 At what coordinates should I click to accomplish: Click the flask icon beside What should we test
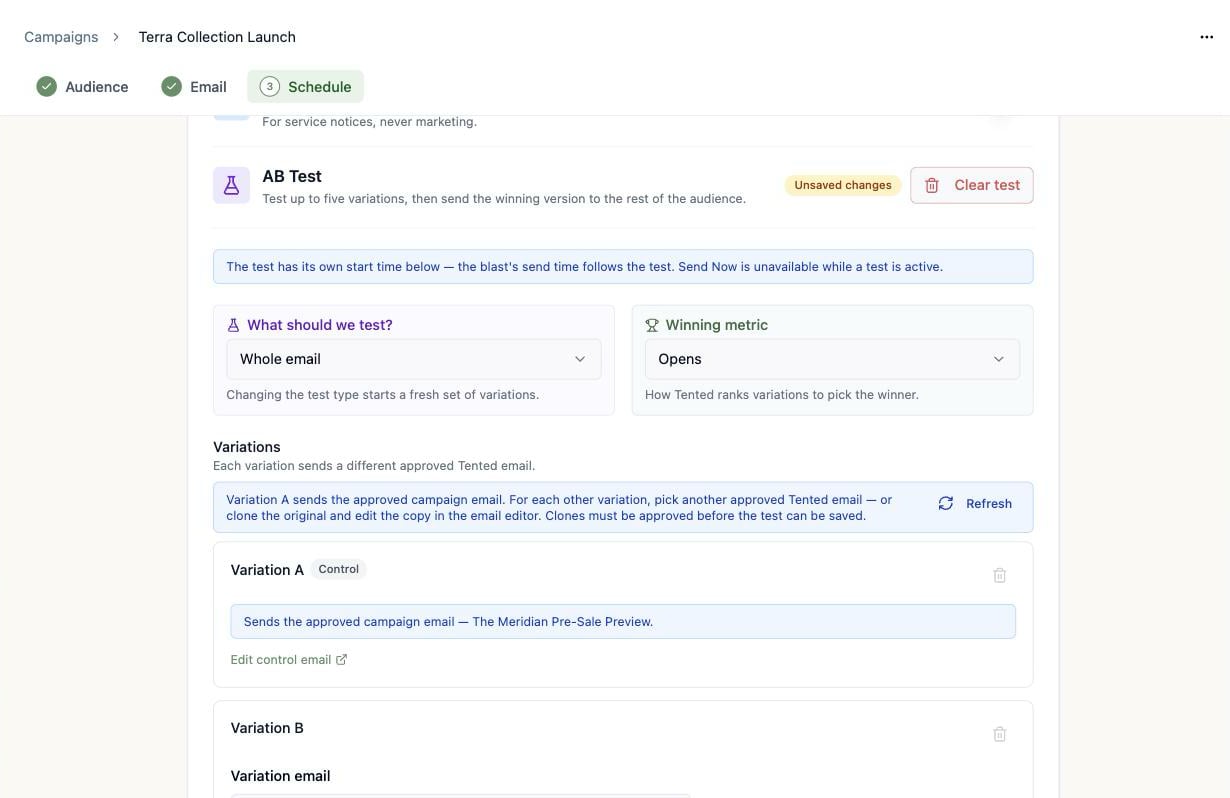[x=233, y=325]
